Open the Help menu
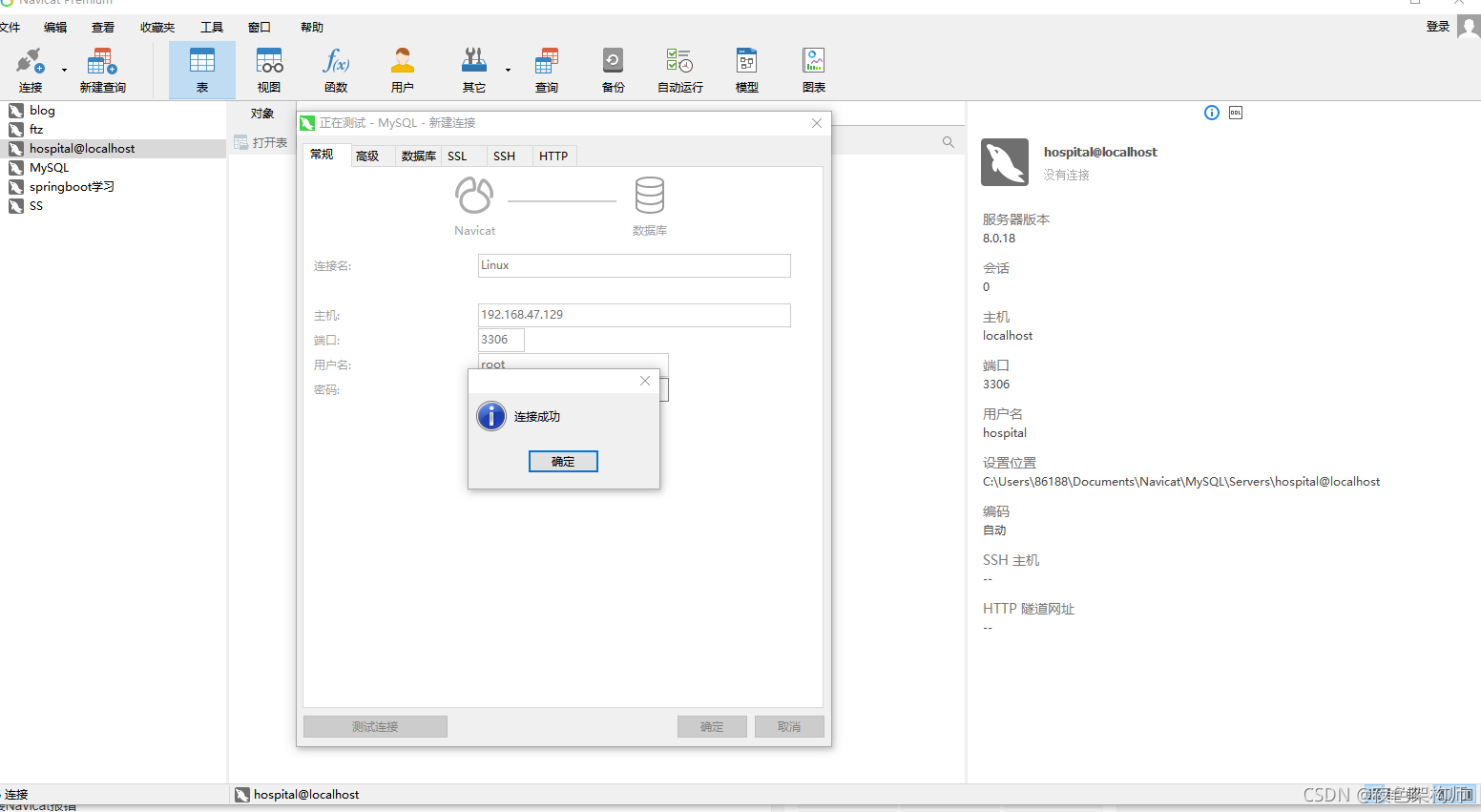The height and width of the screenshot is (812, 1481). click(312, 28)
